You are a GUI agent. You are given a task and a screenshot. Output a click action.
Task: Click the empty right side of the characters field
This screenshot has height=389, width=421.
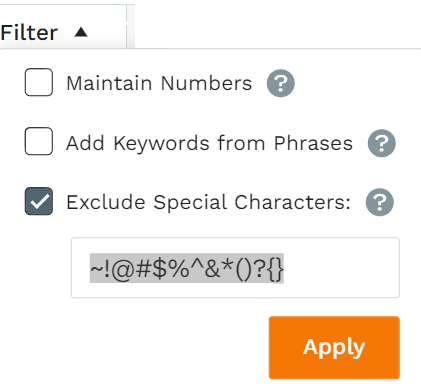tap(340, 268)
